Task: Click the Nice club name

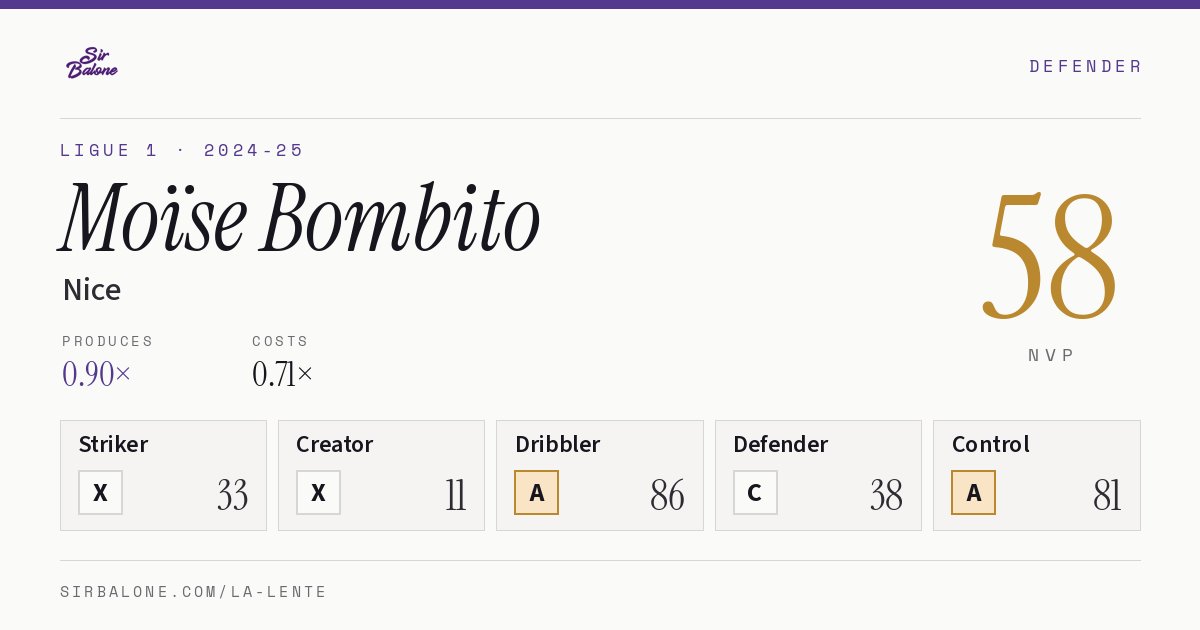Action: click(x=92, y=290)
